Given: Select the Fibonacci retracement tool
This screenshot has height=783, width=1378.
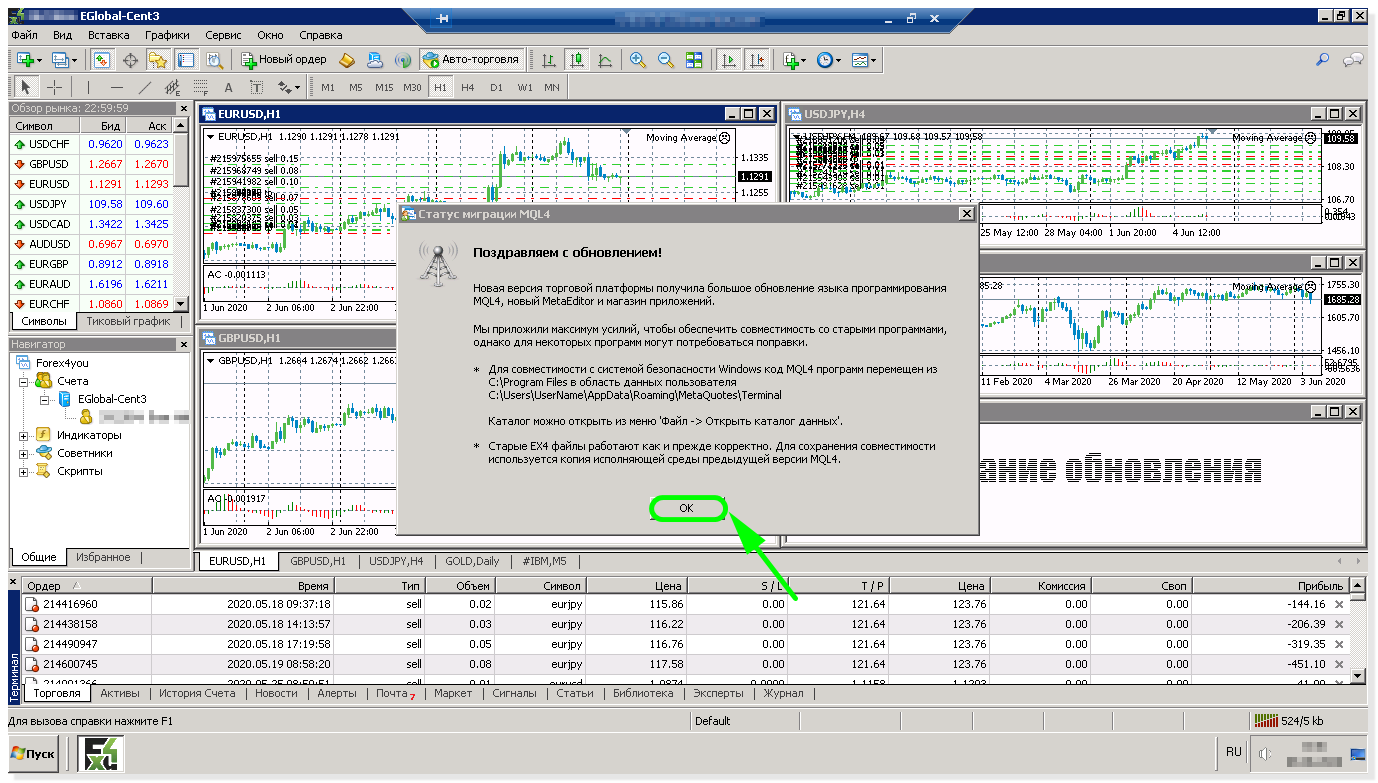Looking at the screenshot, I should [200, 87].
